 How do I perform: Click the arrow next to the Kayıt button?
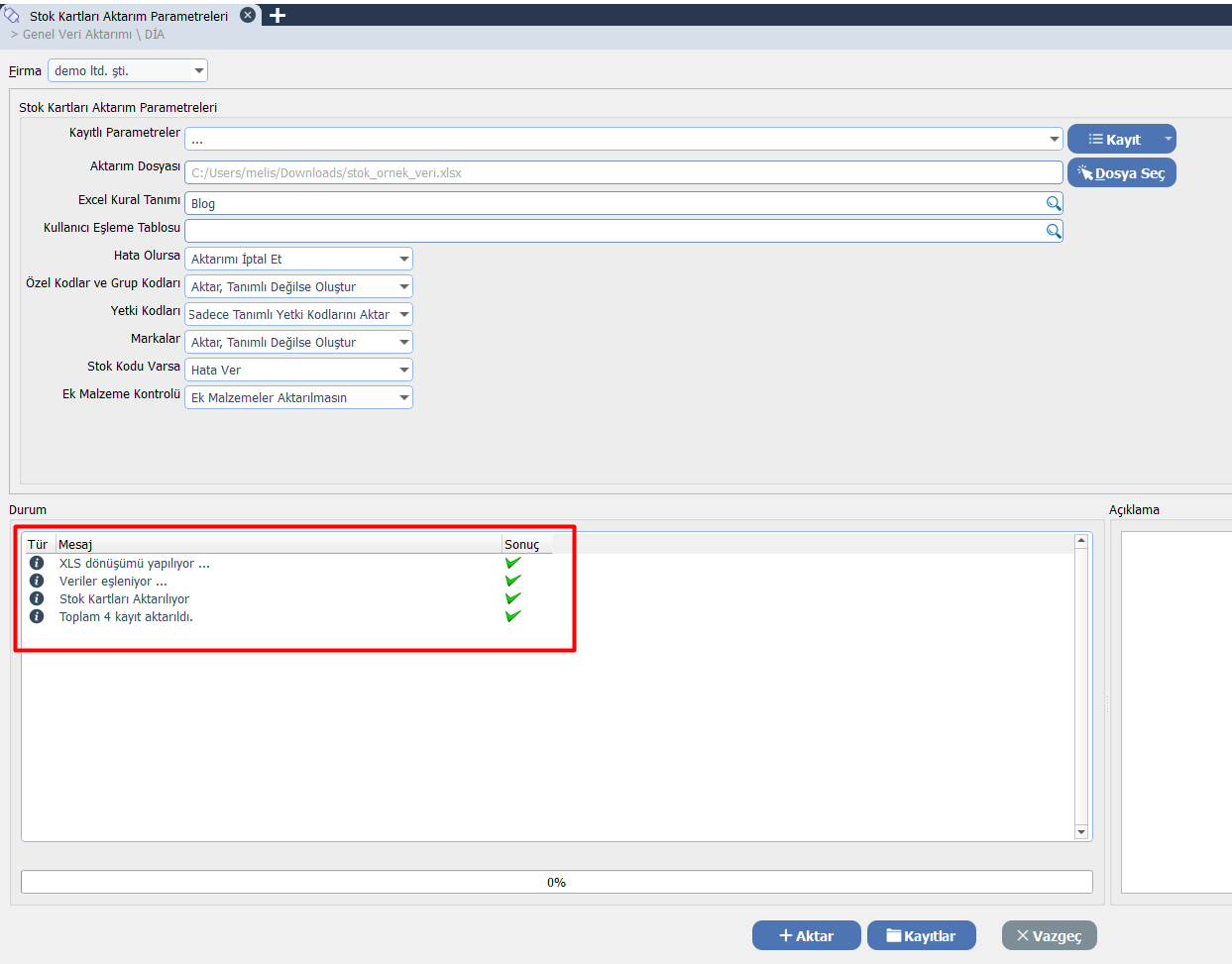[1168, 139]
